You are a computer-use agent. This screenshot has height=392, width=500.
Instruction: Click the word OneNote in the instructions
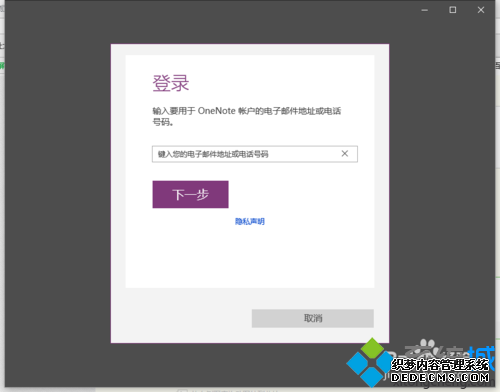(x=217, y=111)
